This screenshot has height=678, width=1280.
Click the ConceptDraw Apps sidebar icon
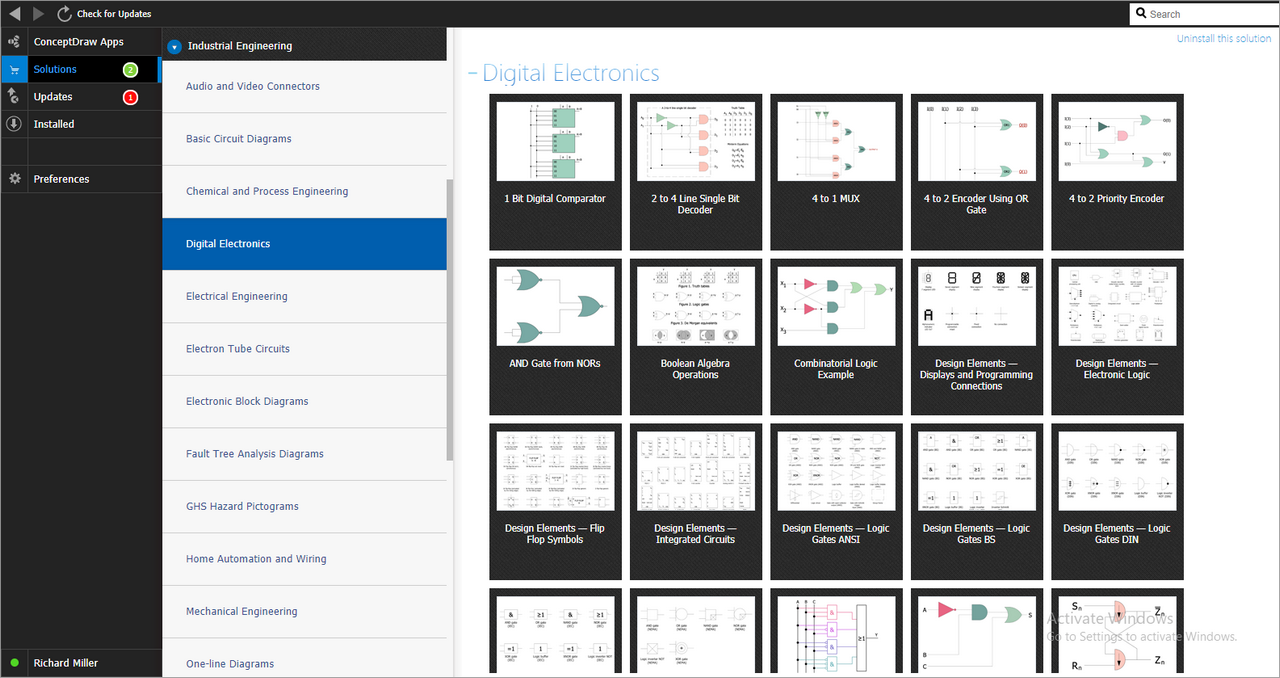pos(14,42)
